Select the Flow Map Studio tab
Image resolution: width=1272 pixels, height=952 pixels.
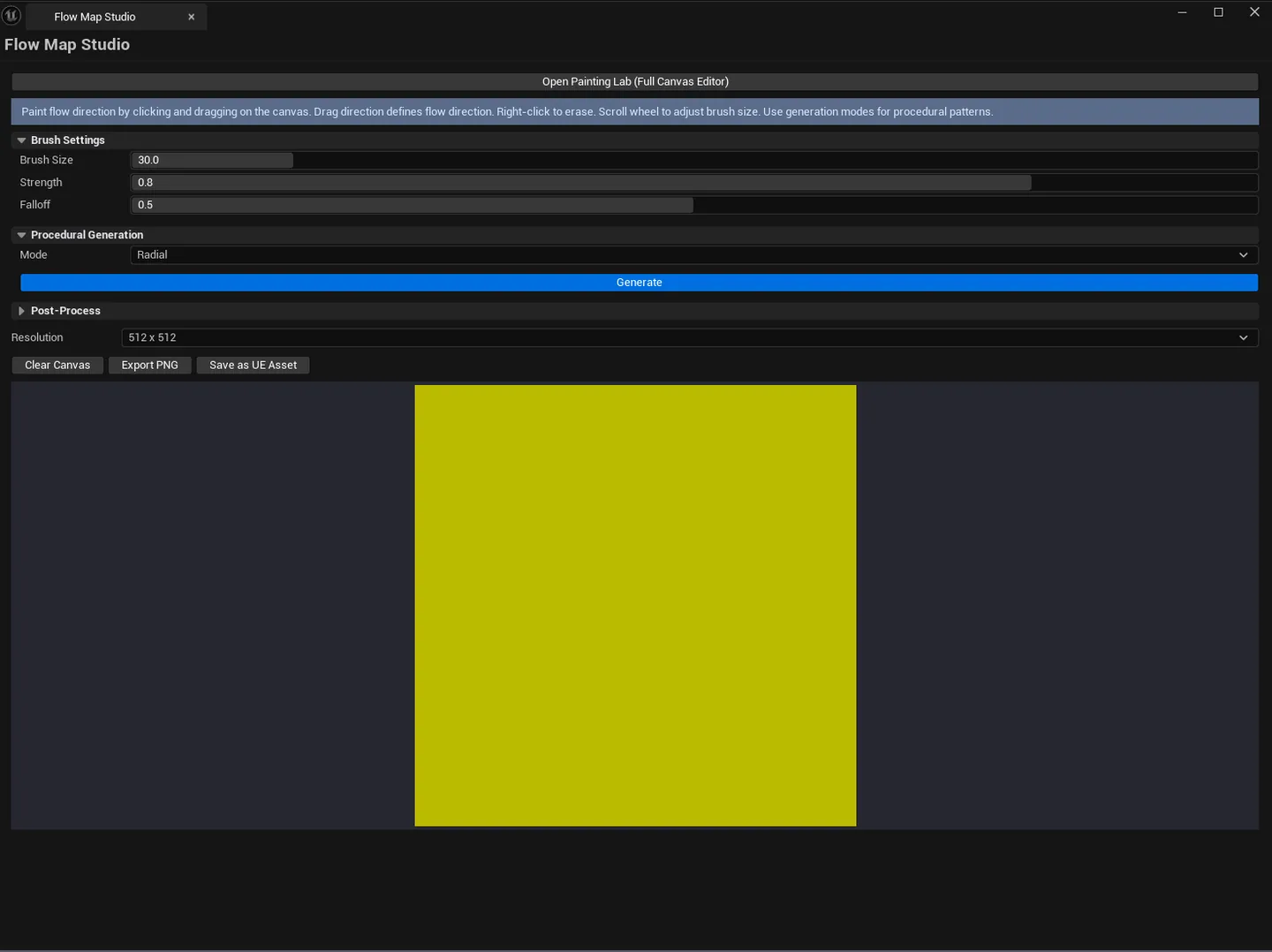[x=116, y=17]
